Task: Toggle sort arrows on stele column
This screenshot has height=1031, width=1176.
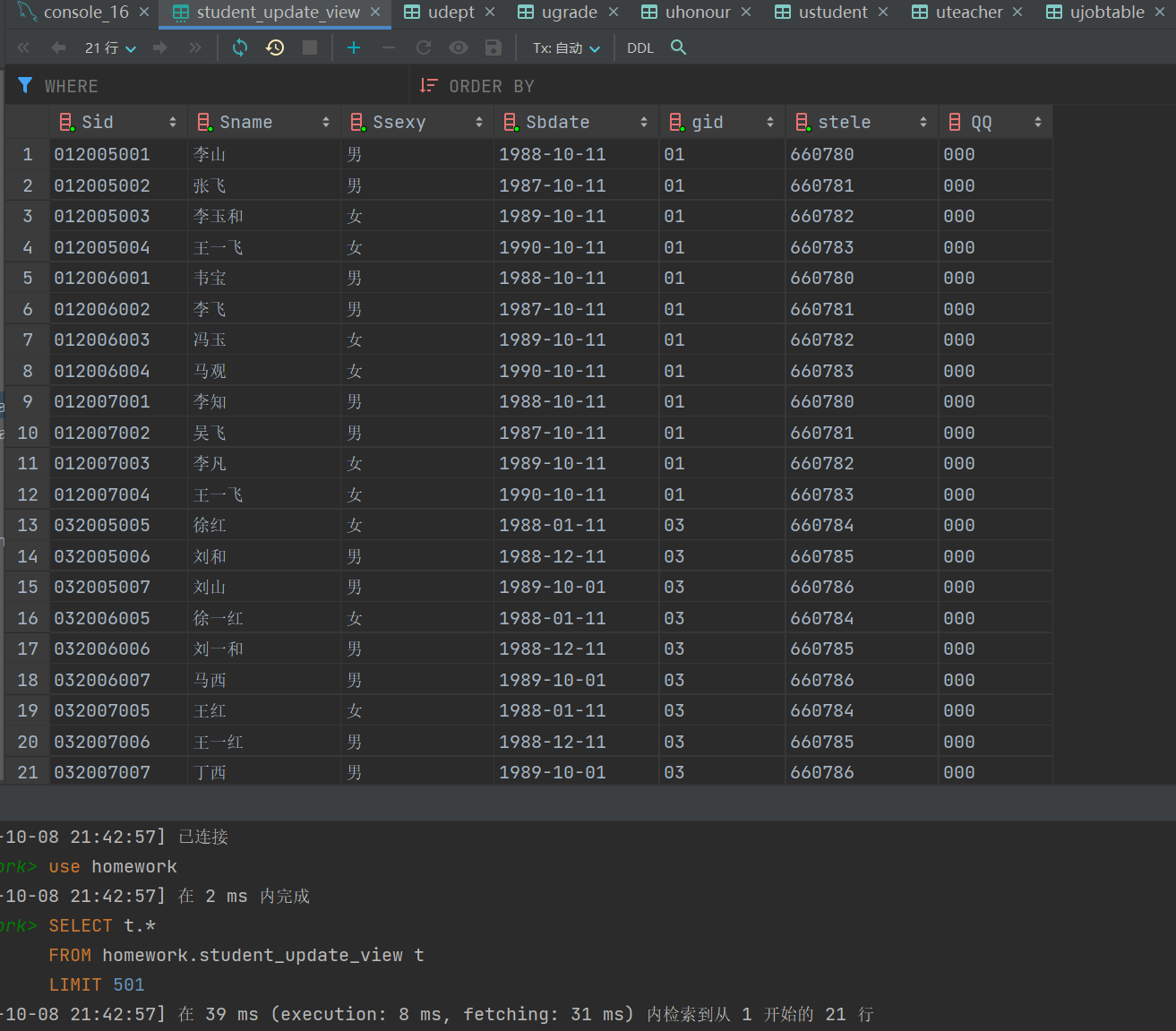Action: pyautogui.click(x=923, y=122)
